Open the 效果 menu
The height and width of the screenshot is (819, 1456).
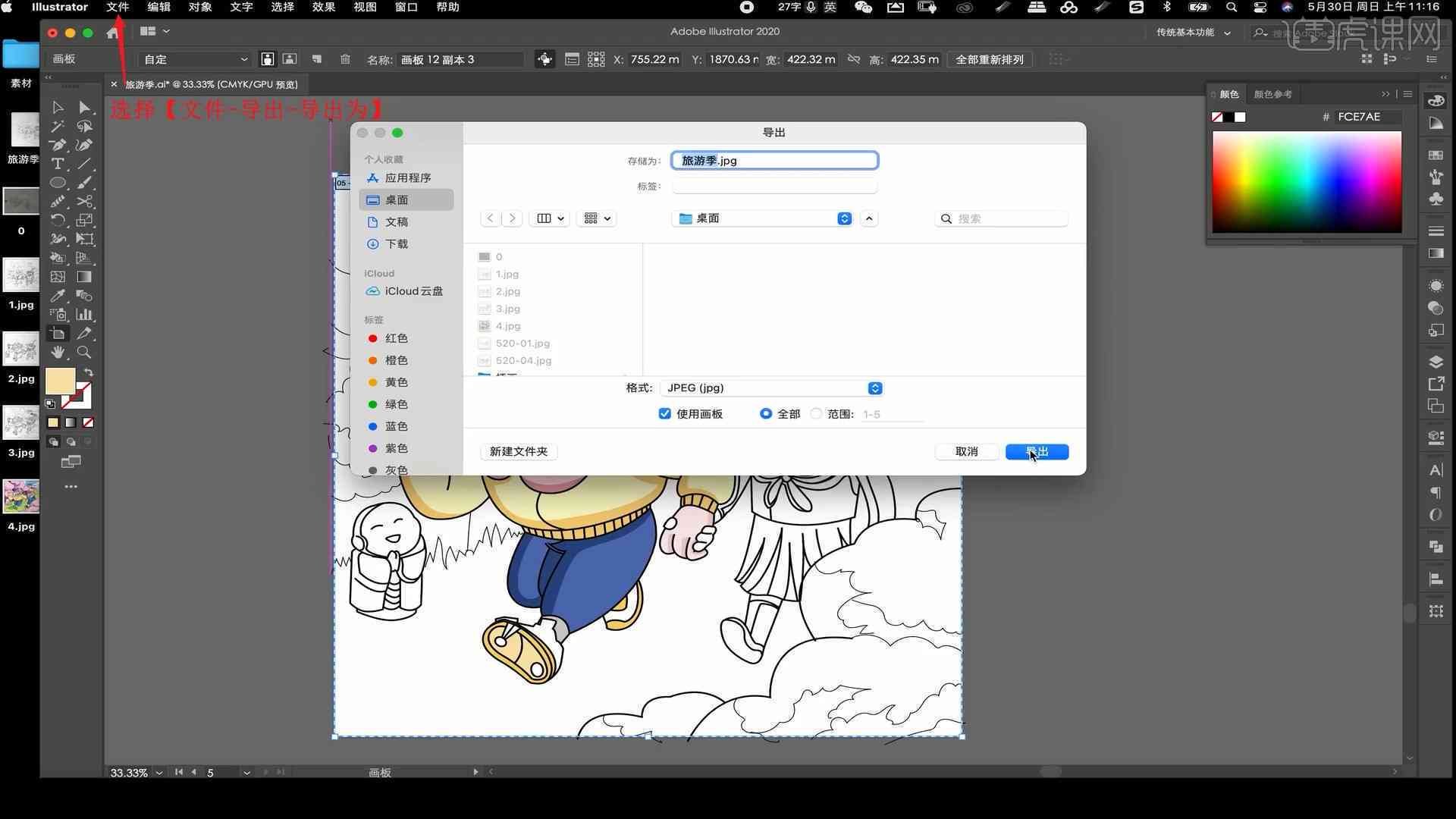324,8
